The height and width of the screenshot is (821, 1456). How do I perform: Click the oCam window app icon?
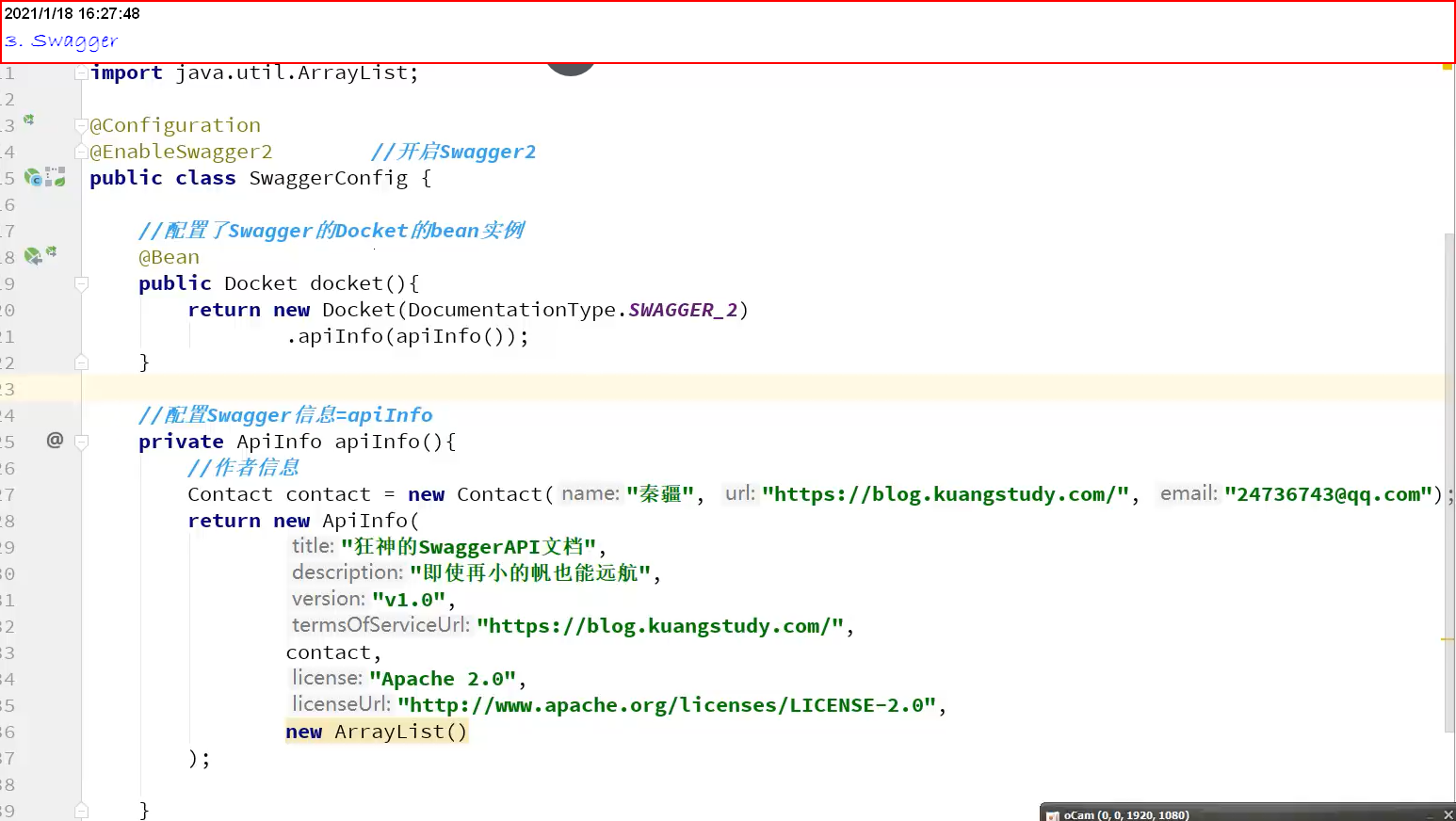pyautogui.click(x=1052, y=815)
